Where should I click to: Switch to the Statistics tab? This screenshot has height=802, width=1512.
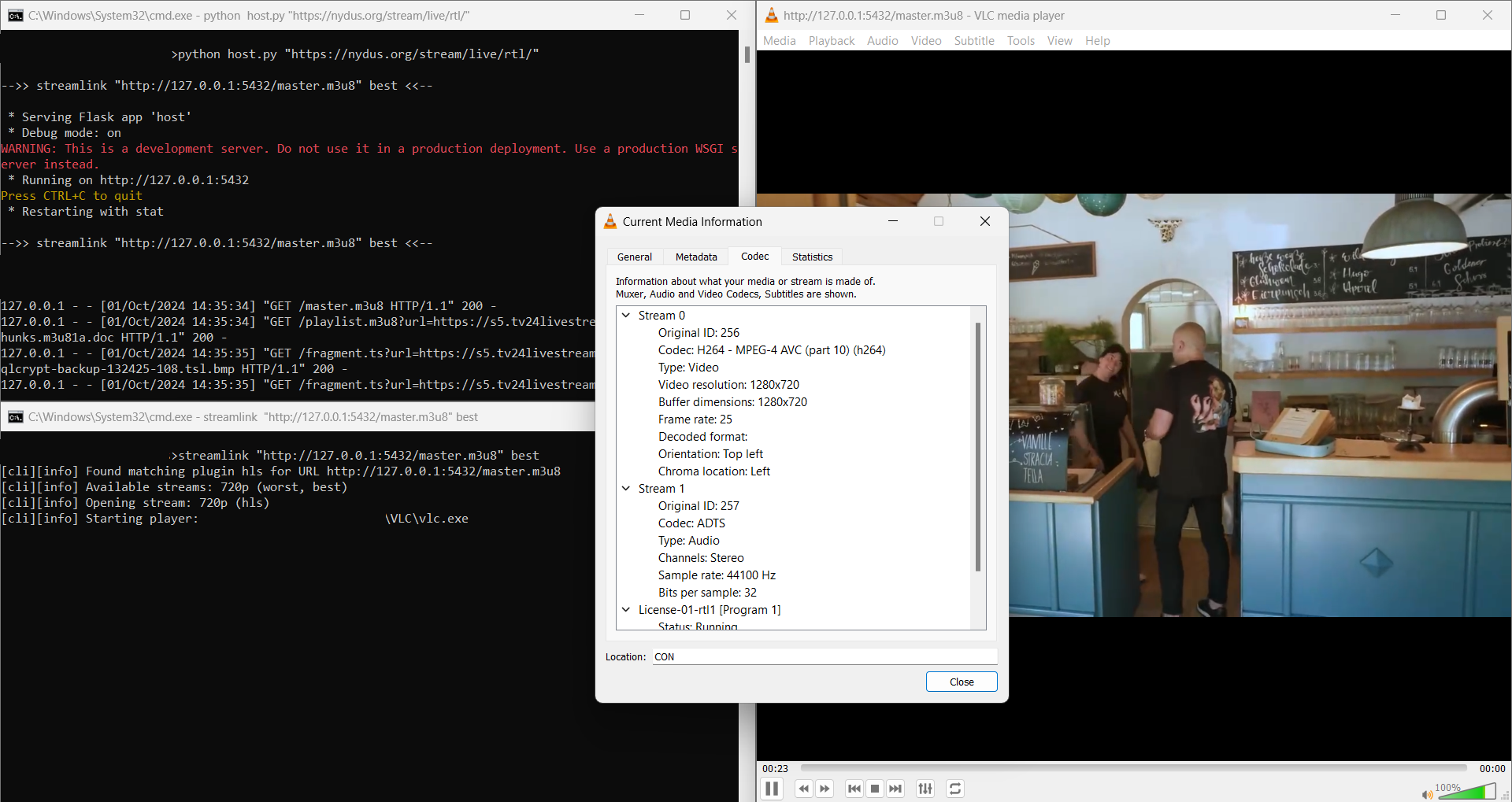click(x=812, y=257)
